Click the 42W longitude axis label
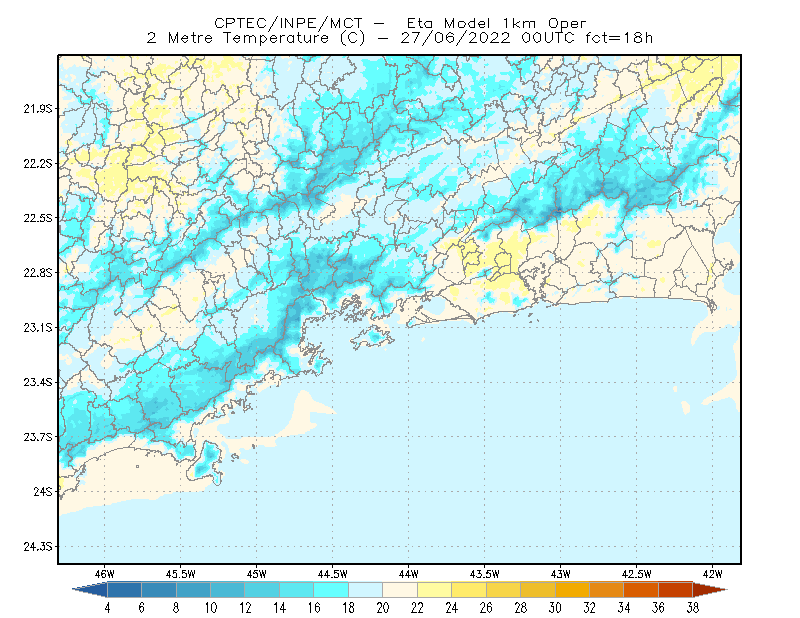Viewport: 800px width, 618px height. pos(712,574)
